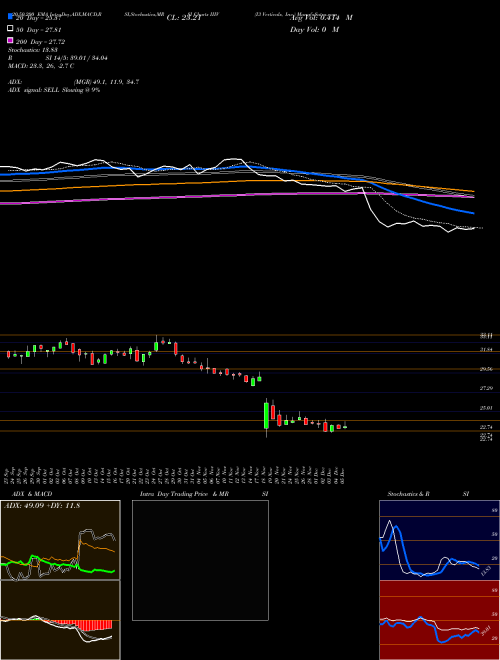The image size is (500, 660).
Task: Click the end of the orange moving average line
Action: (473, 191)
